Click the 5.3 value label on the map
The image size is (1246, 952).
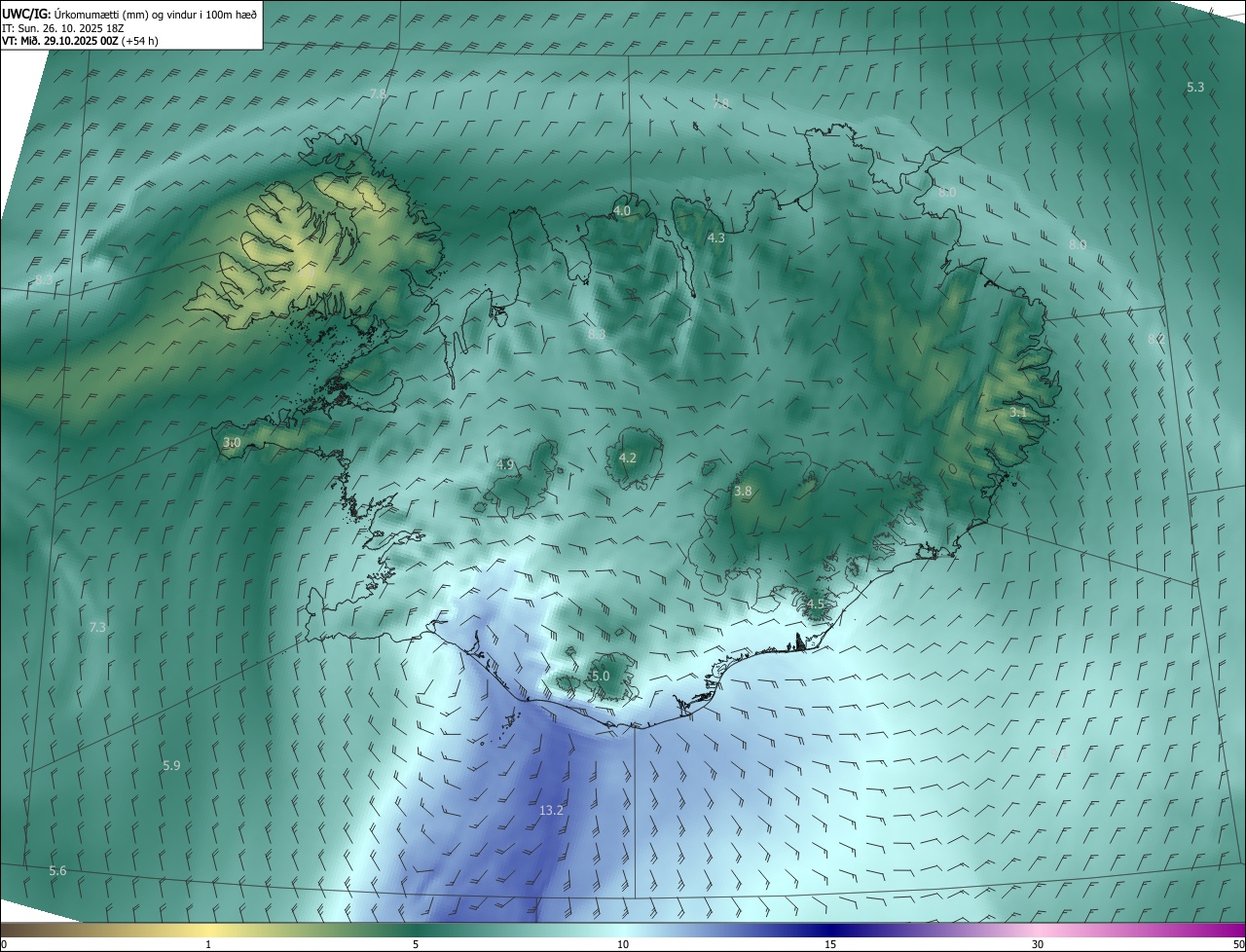pyautogui.click(x=1195, y=88)
